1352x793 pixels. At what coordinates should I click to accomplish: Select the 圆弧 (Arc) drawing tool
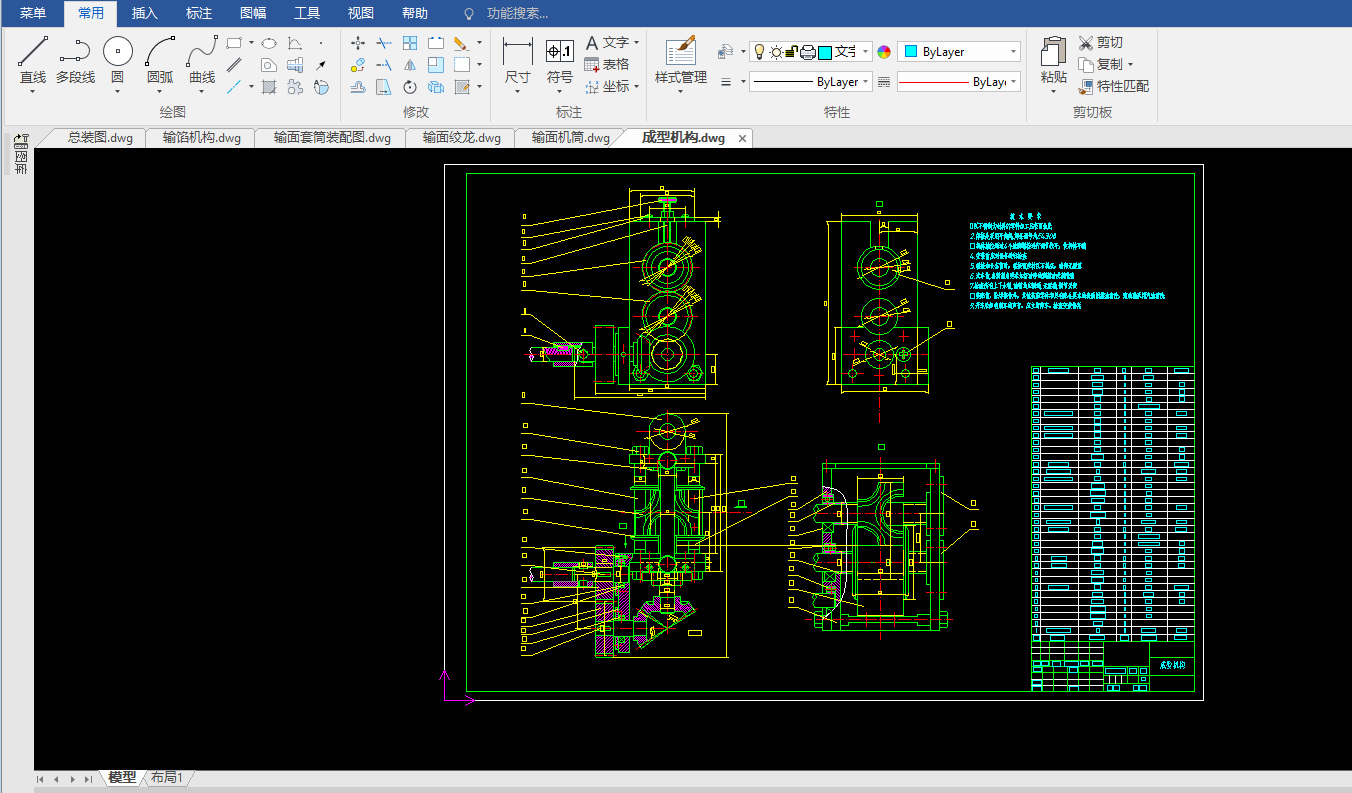160,52
